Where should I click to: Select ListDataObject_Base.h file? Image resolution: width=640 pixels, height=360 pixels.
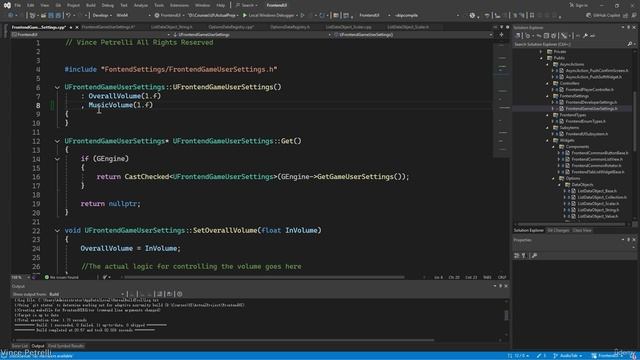[x=597, y=191]
